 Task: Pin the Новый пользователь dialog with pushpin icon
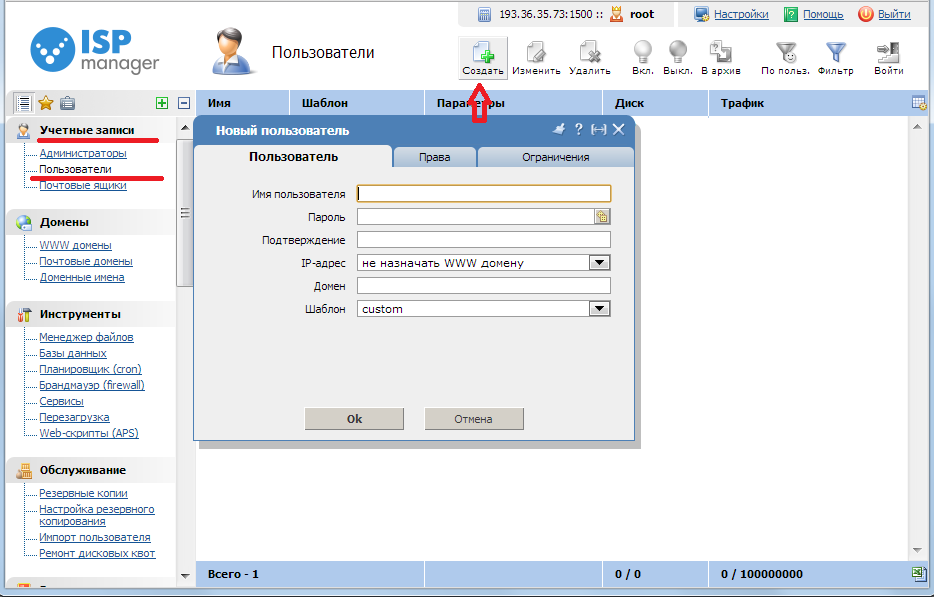coord(559,129)
